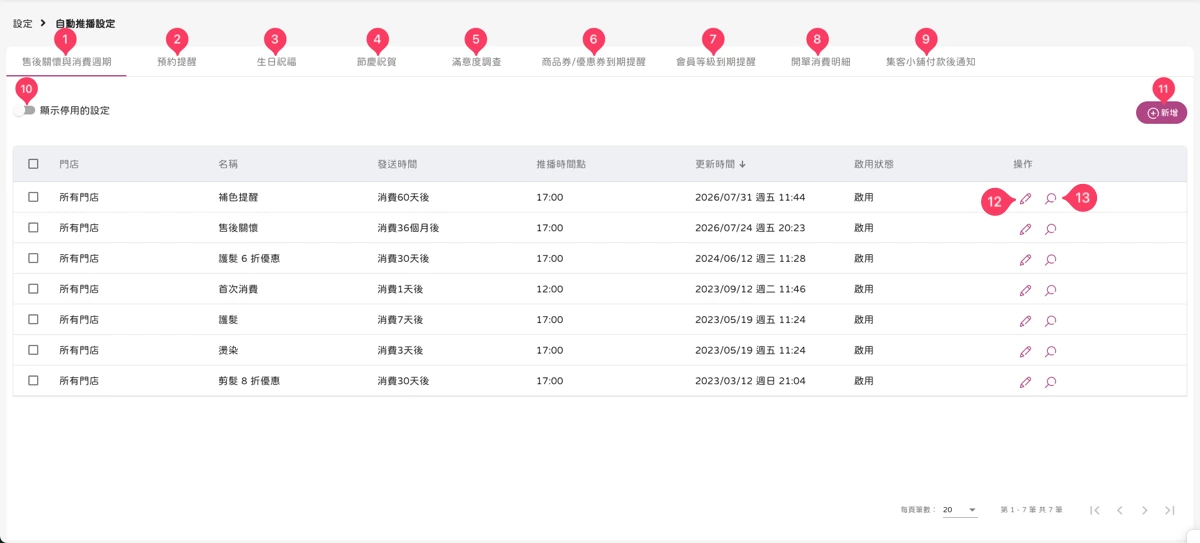This screenshot has width=1200, height=543.
Task: Click the 名稱 column header
Action: click(228, 164)
